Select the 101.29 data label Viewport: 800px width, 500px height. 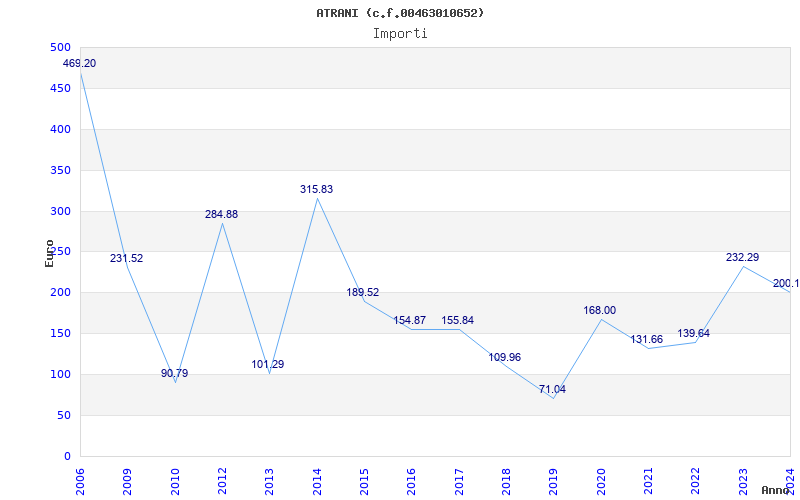click(267, 365)
